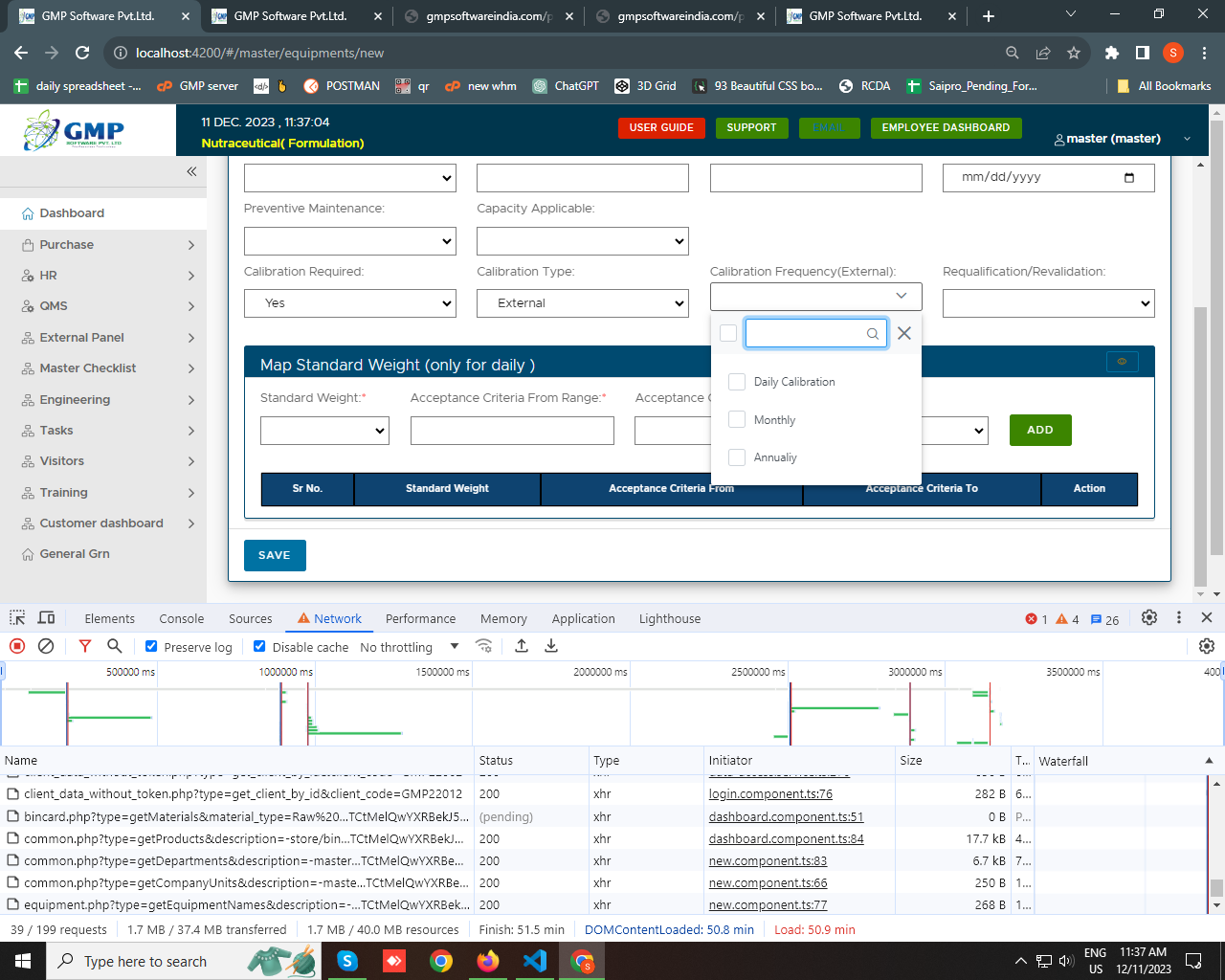The width and height of the screenshot is (1225, 980).
Task: Open DevTools settings gear icon
Action: [1149, 618]
